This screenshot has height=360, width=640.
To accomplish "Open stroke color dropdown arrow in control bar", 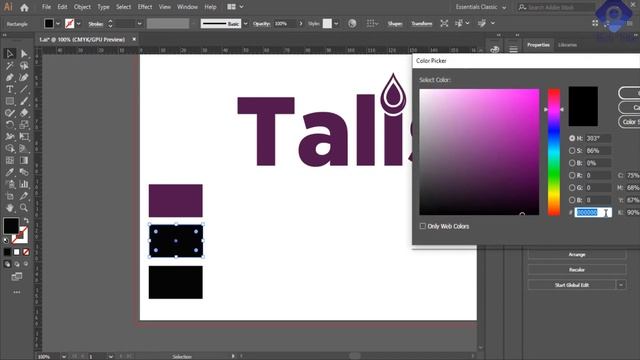I will (78, 24).
